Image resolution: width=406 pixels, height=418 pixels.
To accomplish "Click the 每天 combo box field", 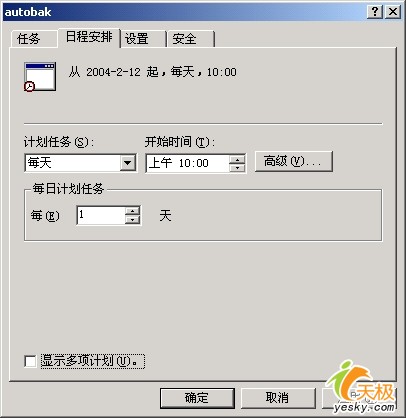I will (81, 163).
